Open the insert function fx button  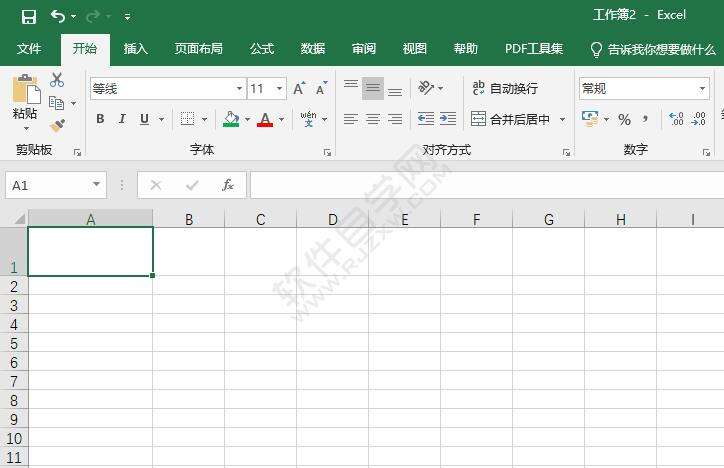[228, 185]
